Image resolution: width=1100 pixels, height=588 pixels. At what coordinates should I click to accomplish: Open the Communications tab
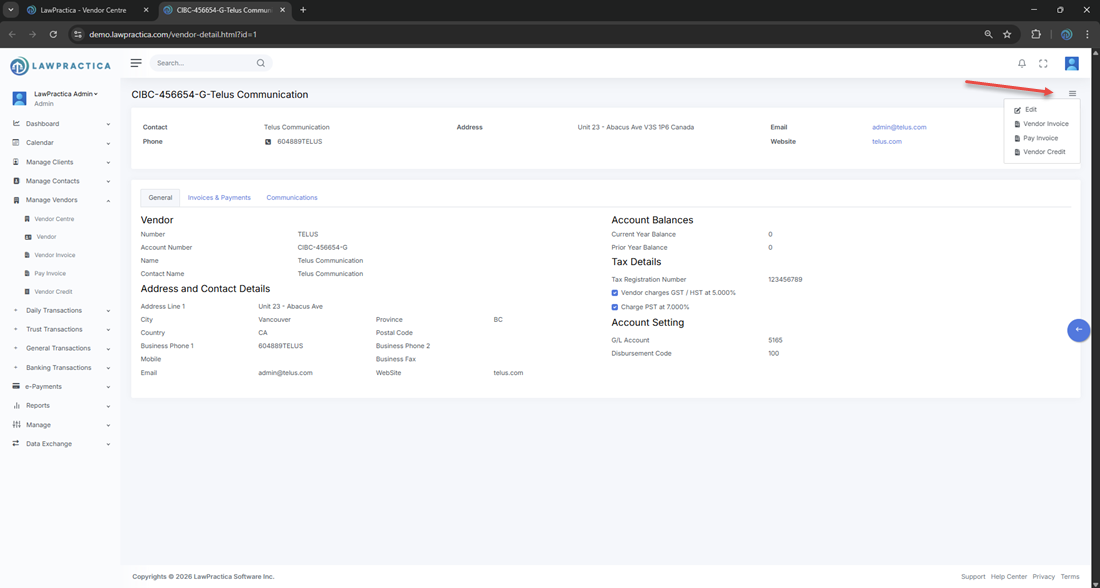click(x=292, y=198)
